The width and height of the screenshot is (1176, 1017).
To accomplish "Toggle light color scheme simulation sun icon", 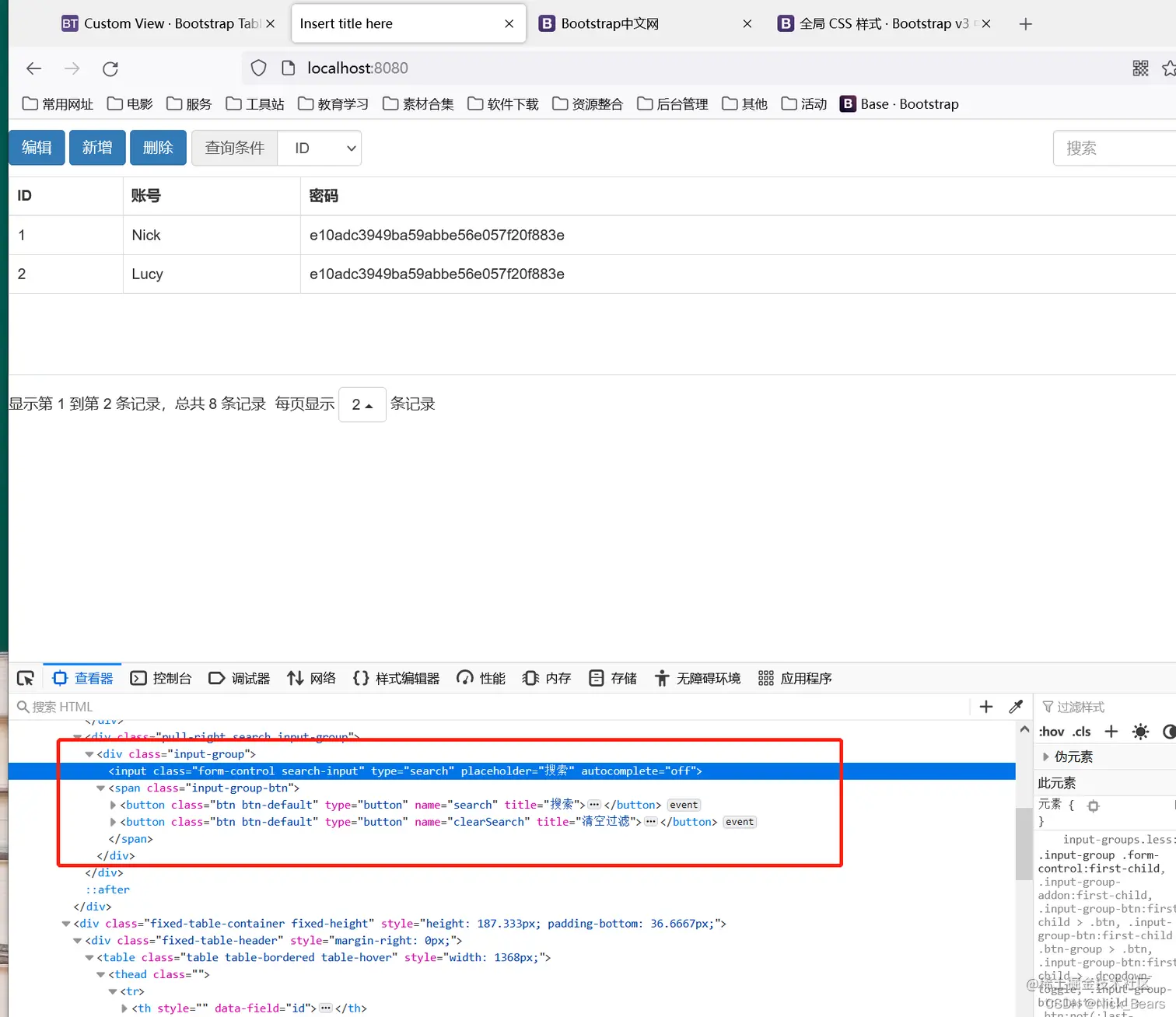I will point(1140,732).
